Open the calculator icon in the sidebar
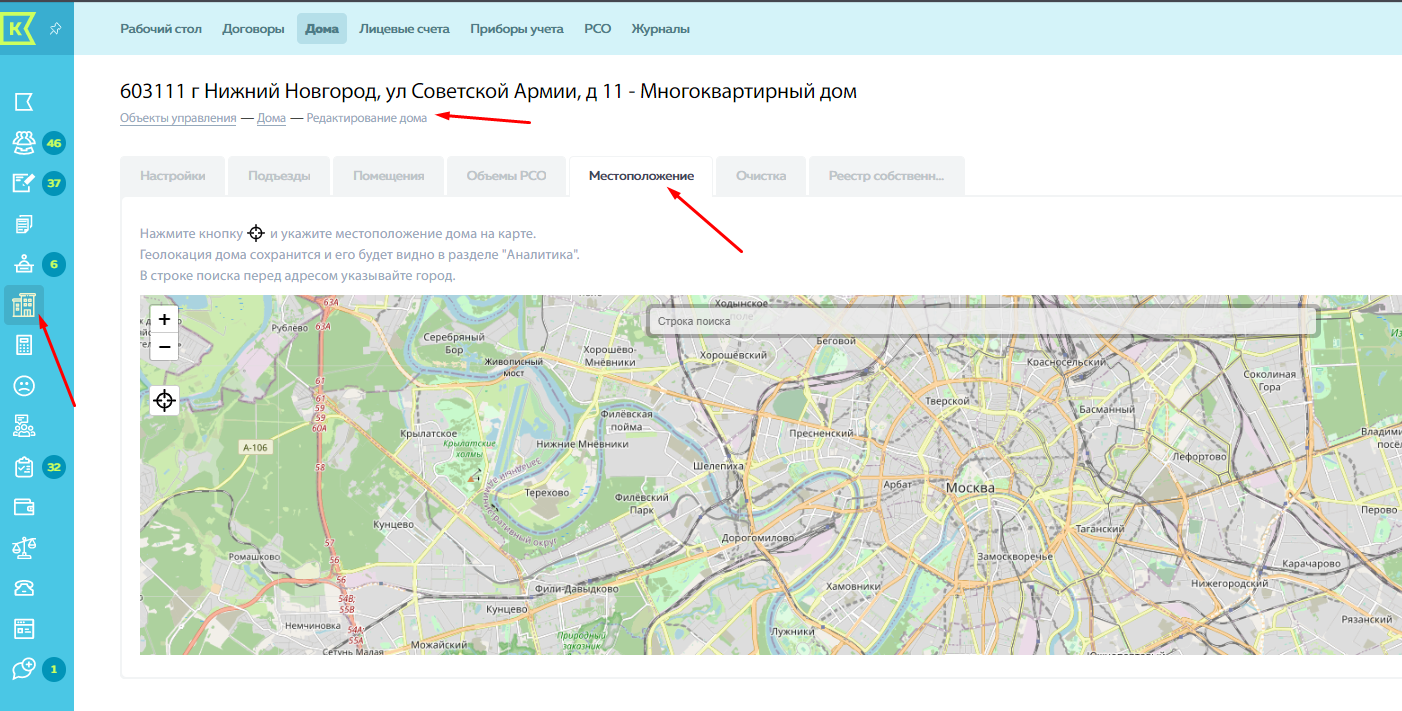The width and height of the screenshot is (1402, 711). 24,346
